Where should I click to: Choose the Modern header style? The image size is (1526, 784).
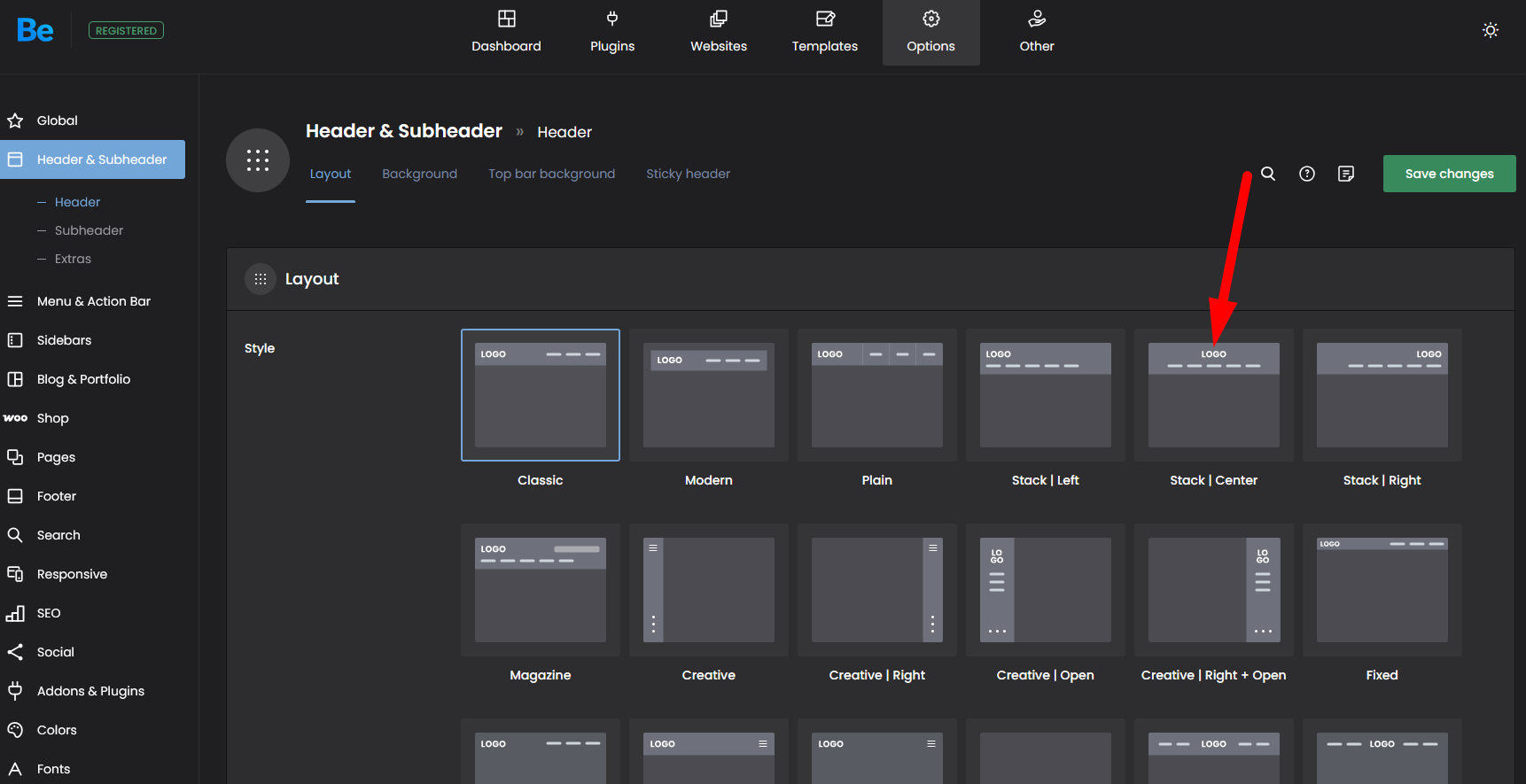(708, 395)
